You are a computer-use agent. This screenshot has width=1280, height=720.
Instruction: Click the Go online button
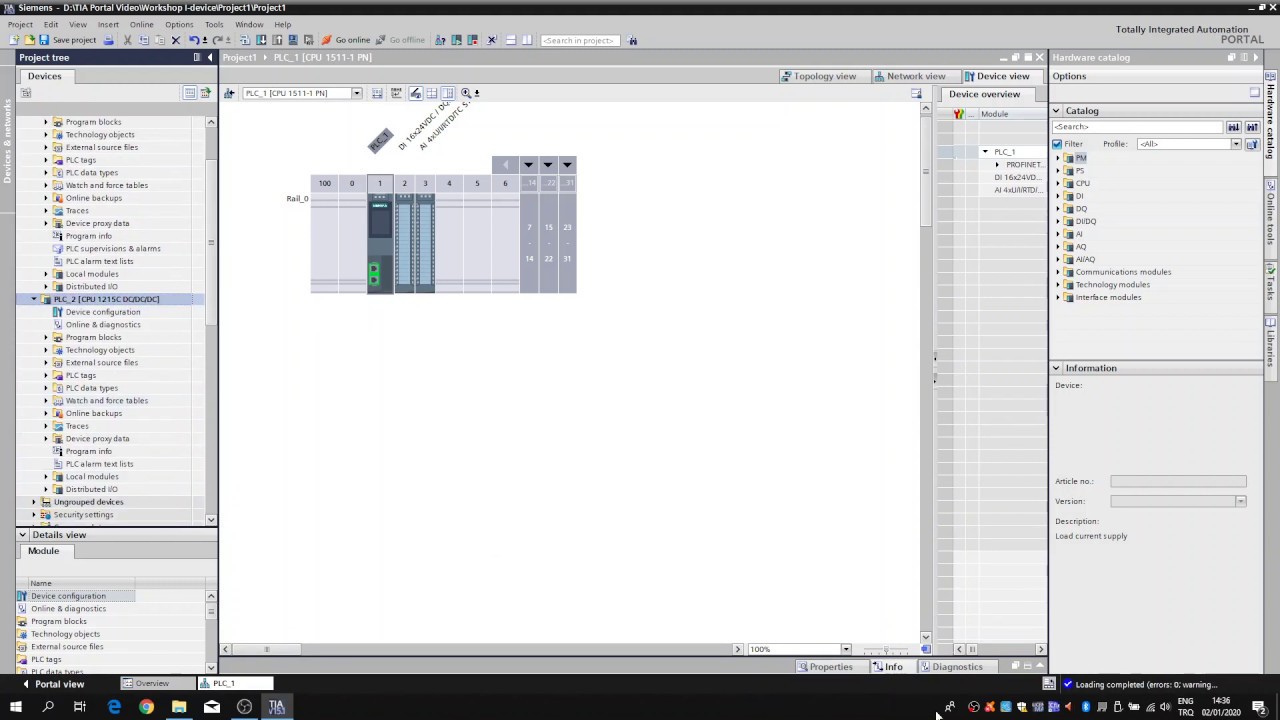(x=346, y=40)
